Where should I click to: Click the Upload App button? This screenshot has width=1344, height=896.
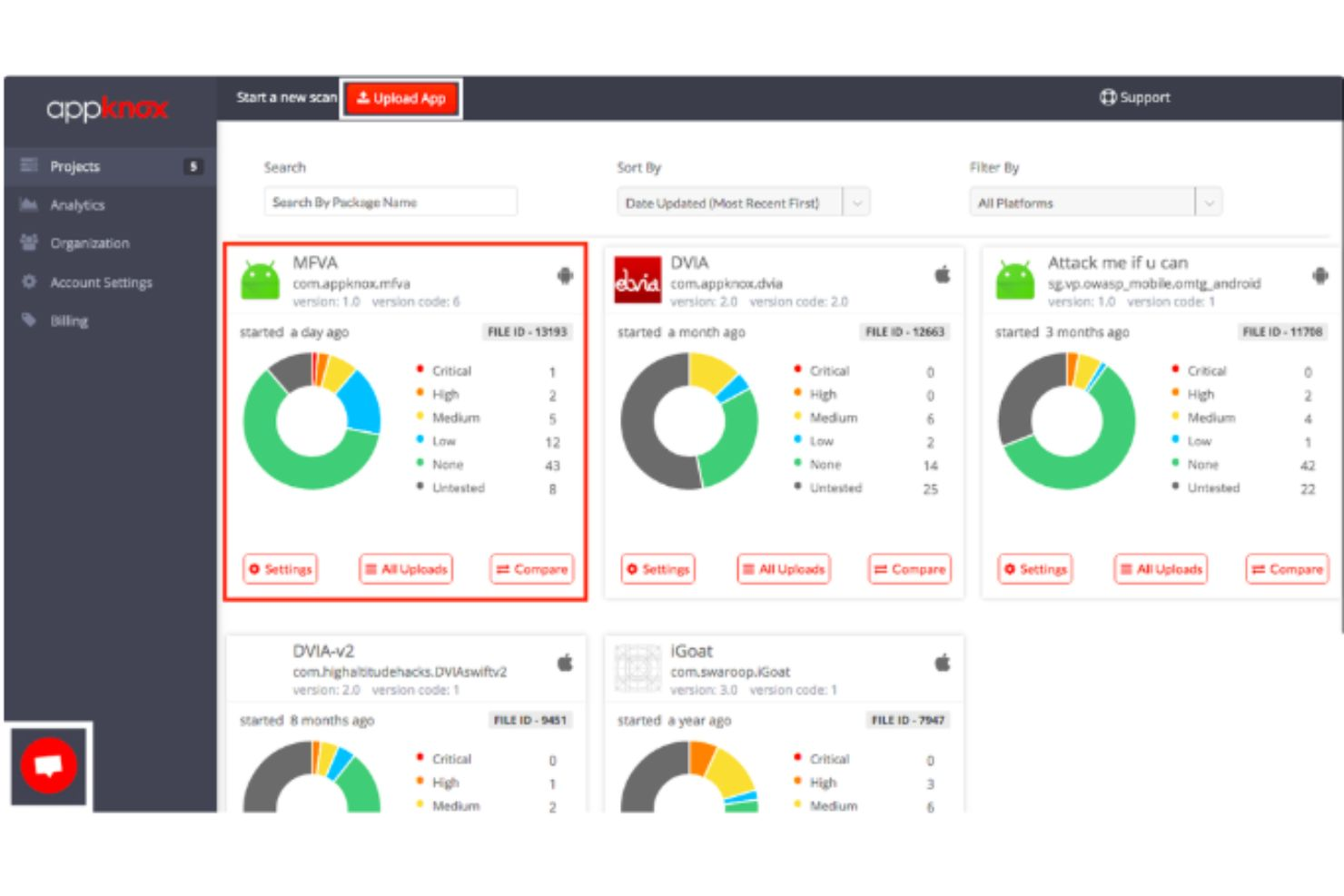pyautogui.click(x=400, y=98)
